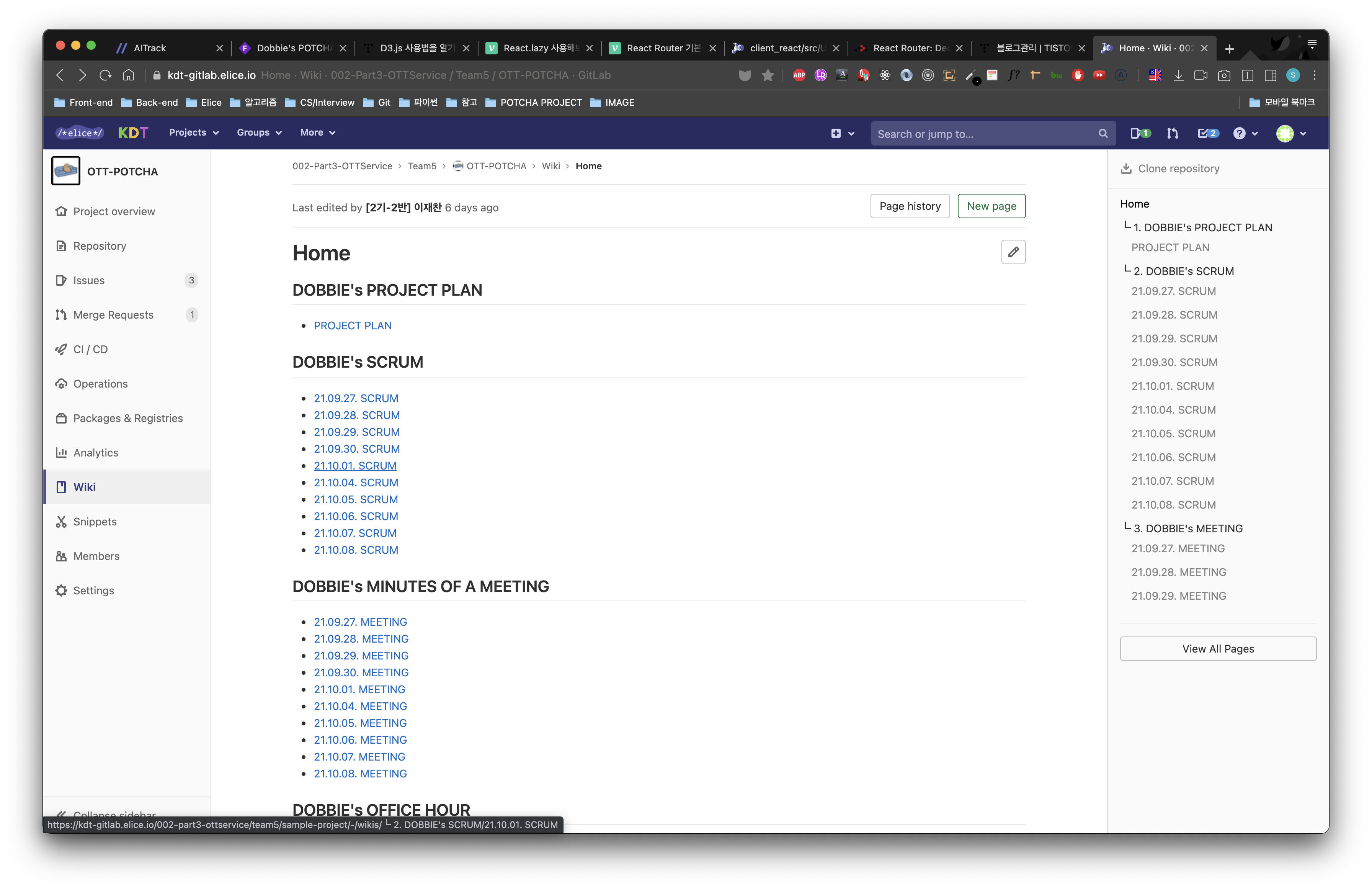
Task: Switch to the AITrack browser tab
Action: tap(150, 48)
